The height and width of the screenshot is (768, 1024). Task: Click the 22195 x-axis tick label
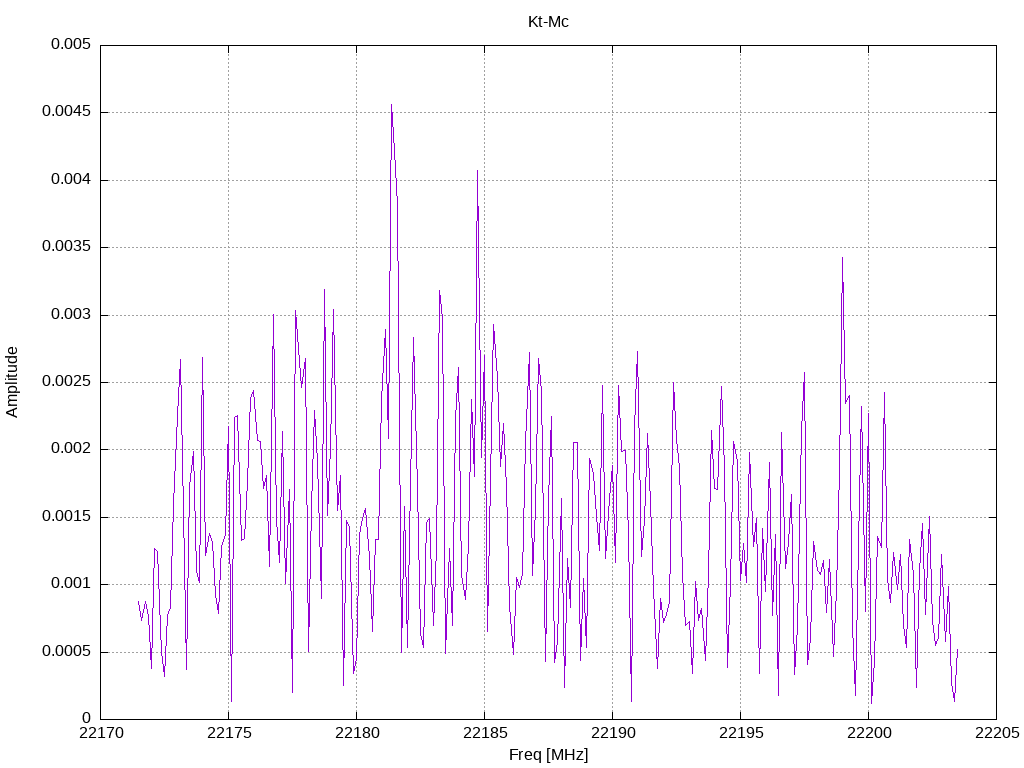(x=741, y=733)
